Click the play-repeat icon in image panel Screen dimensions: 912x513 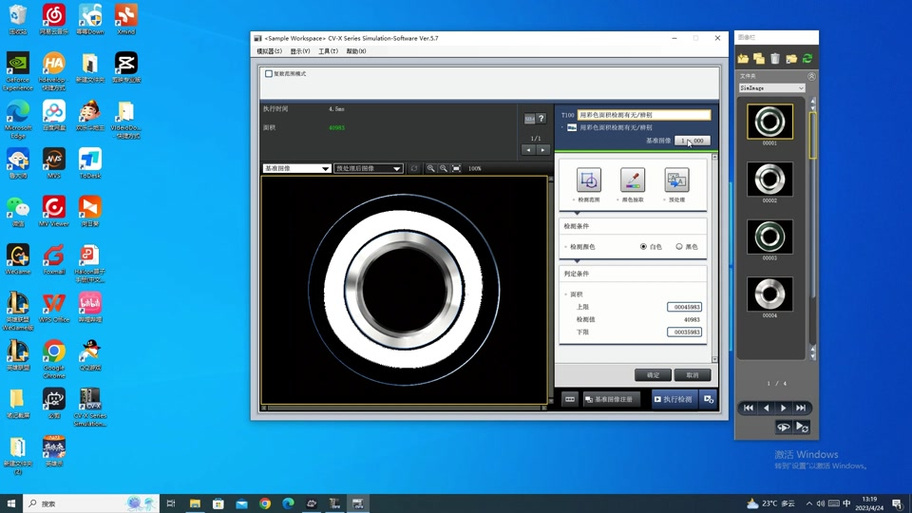pyautogui.click(x=802, y=428)
